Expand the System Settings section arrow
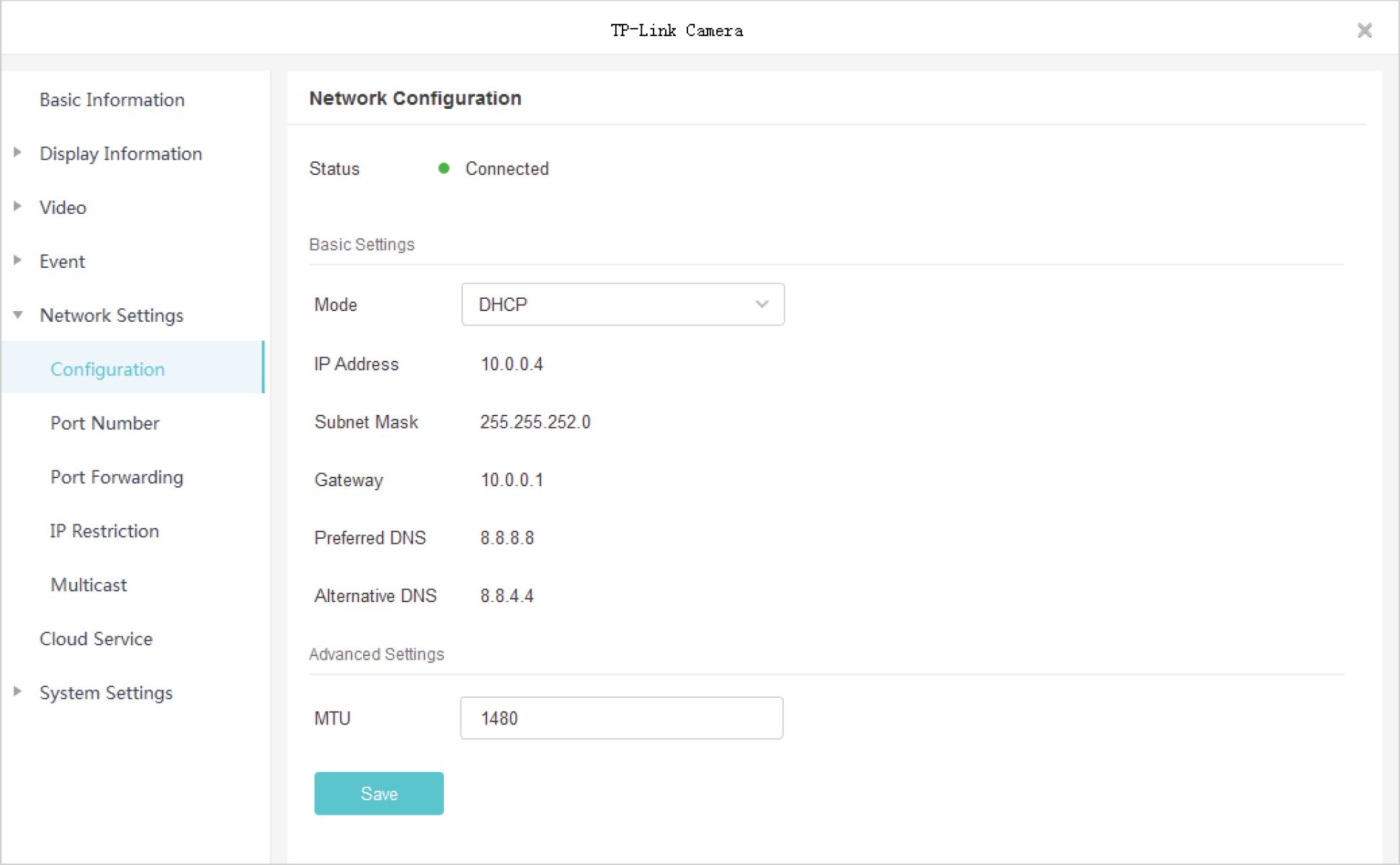 (17, 692)
